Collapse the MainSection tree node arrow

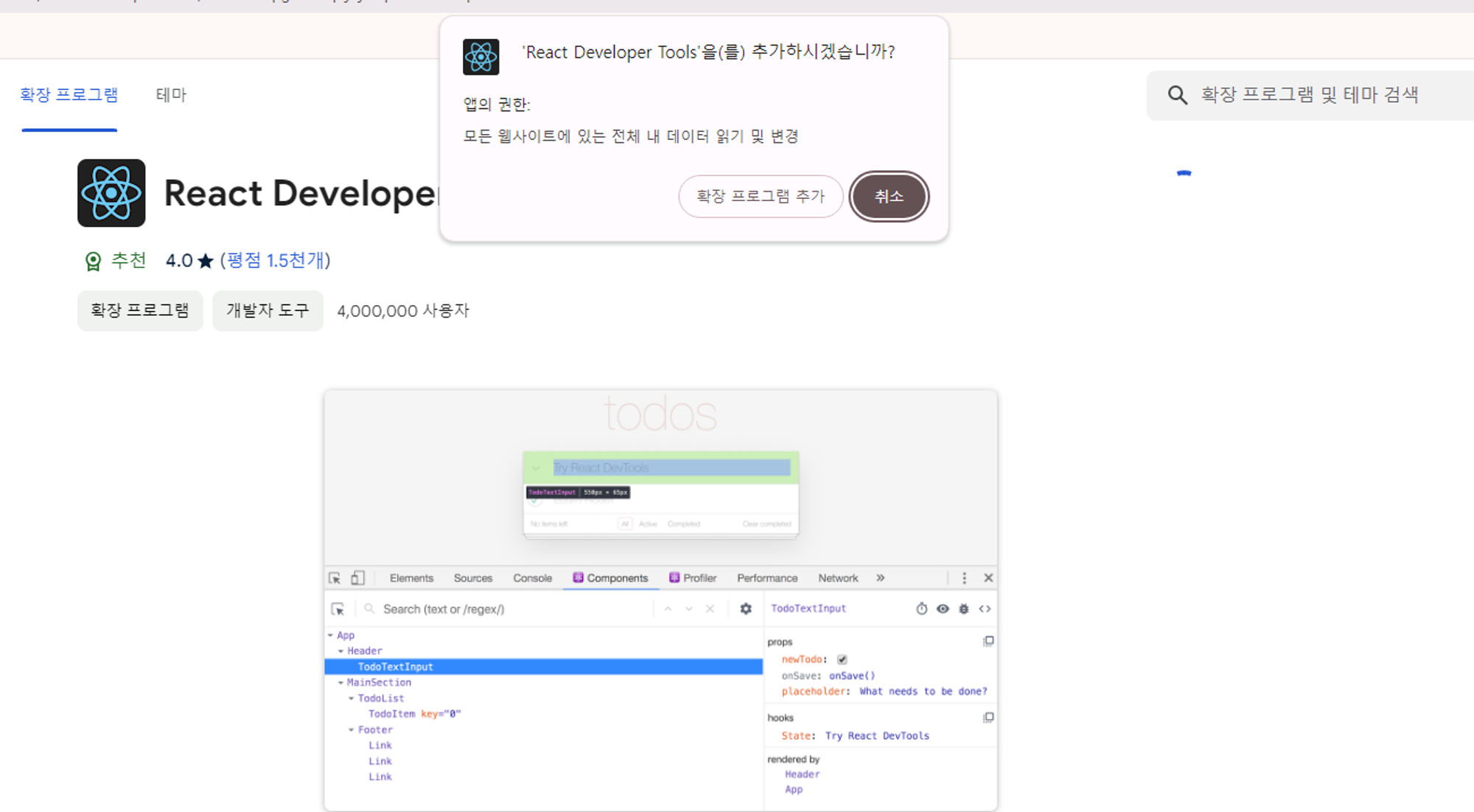(x=340, y=682)
